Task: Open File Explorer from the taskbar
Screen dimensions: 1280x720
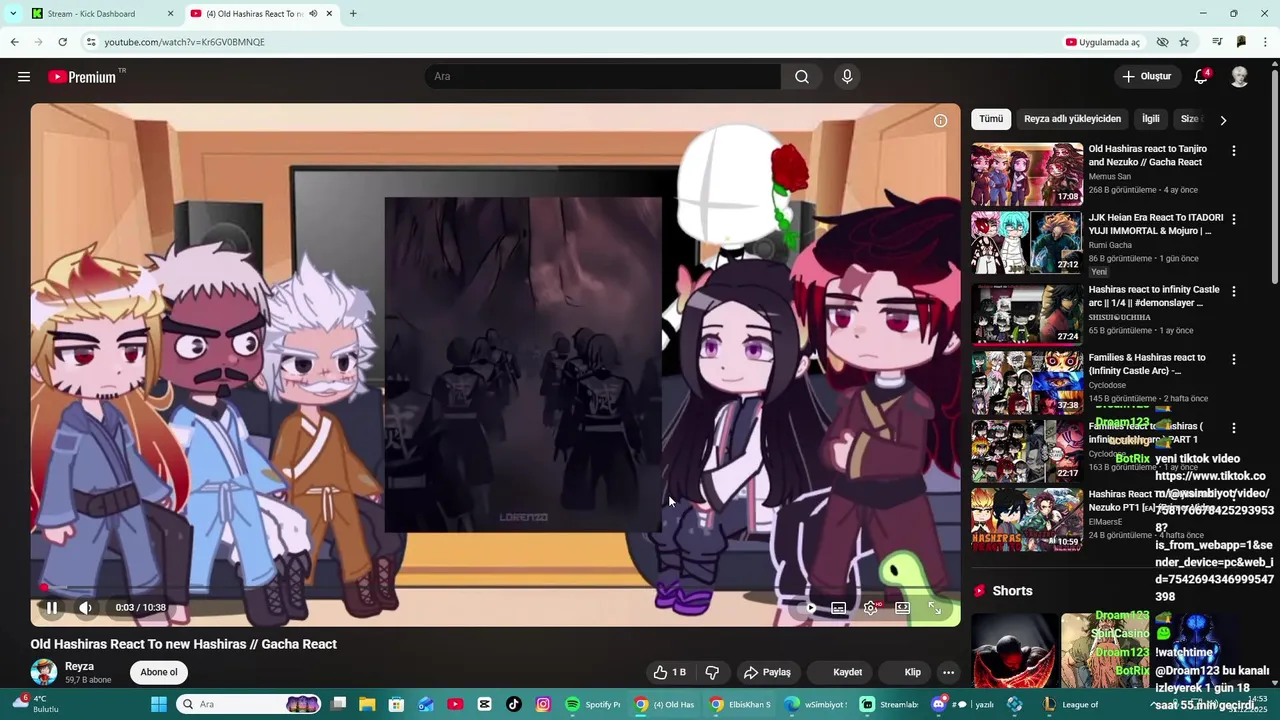Action: tap(367, 704)
